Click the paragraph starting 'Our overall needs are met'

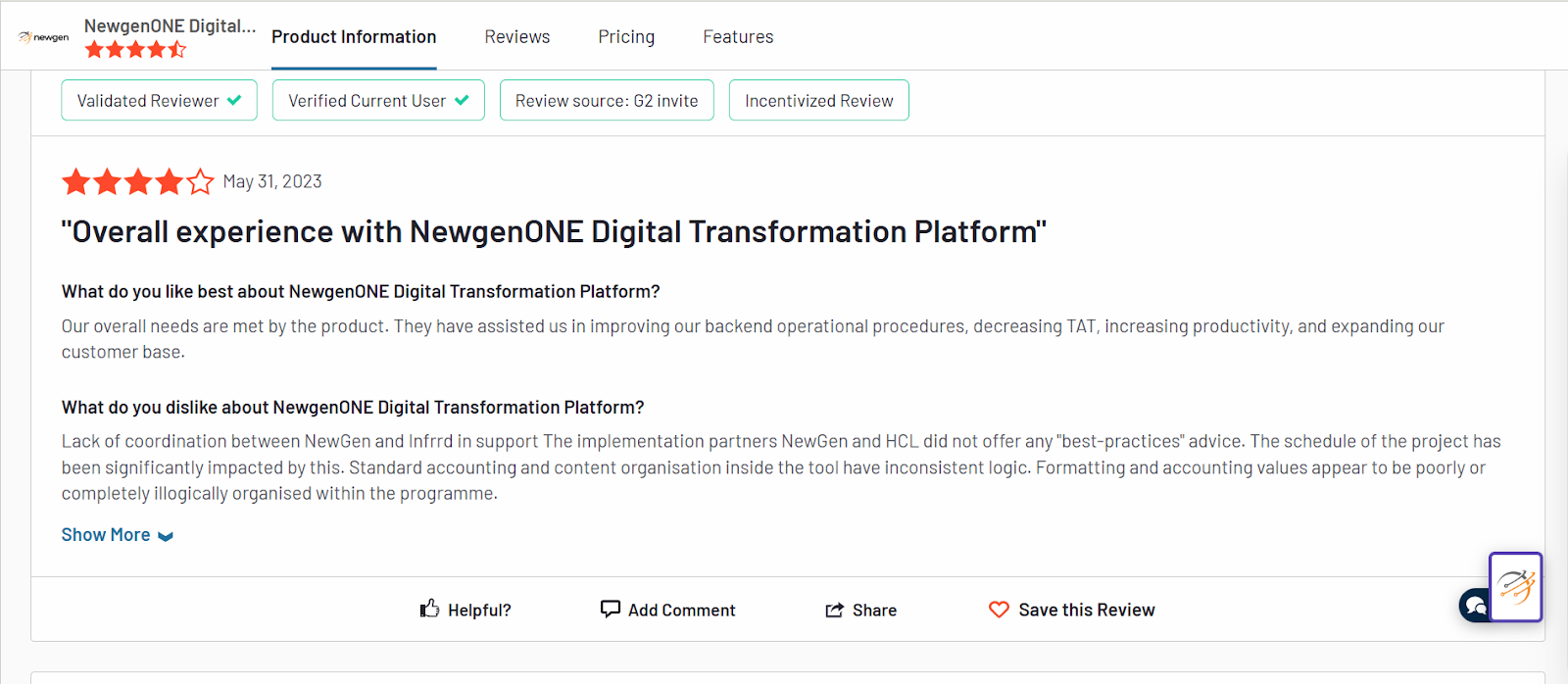pyautogui.click(x=753, y=339)
